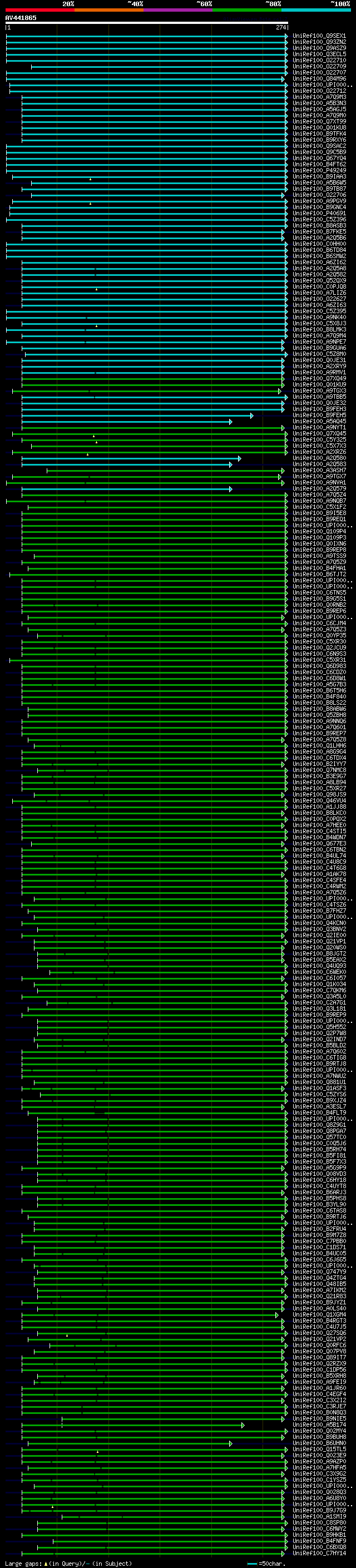Image resolution: width=356 pixels, height=1568 pixels.
Task: Select the query name AV441865
Action: click(21, 18)
